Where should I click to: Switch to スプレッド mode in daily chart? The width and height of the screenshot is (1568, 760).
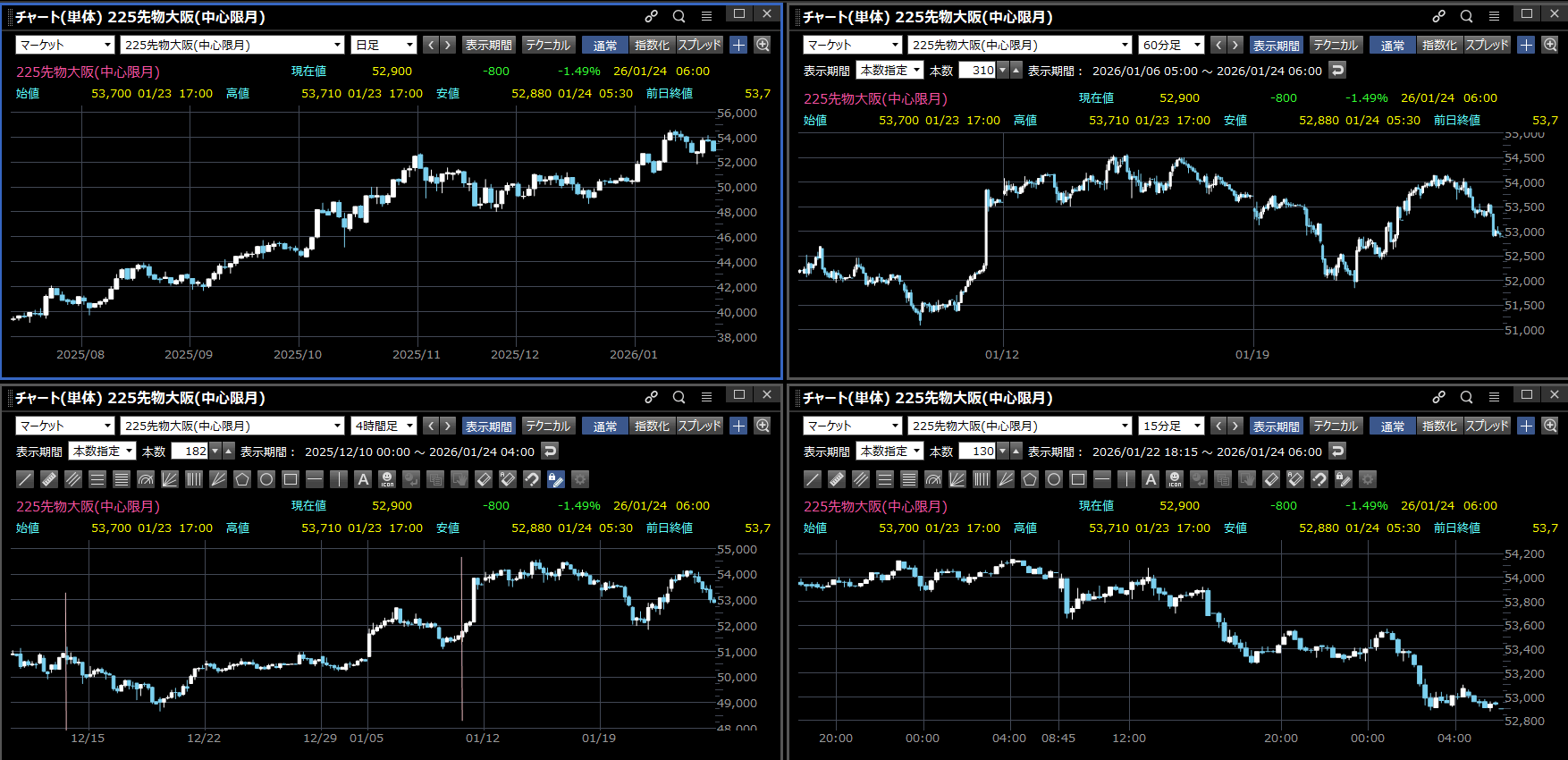click(x=699, y=45)
